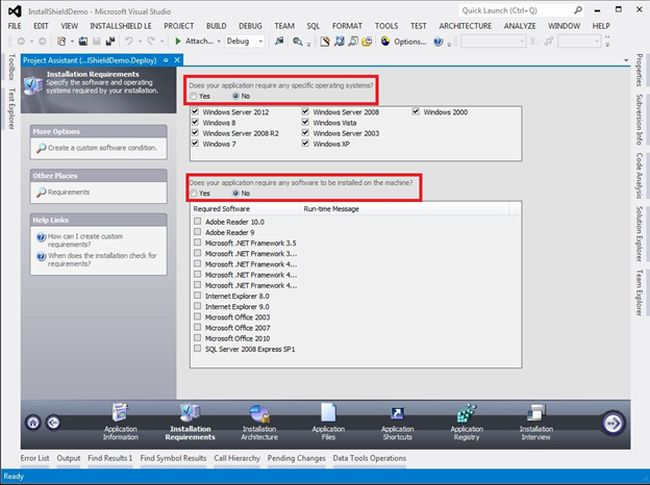650x485 pixels.
Task: Check SQL Server 2008 Express SP1
Action: pyautogui.click(x=197, y=349)
